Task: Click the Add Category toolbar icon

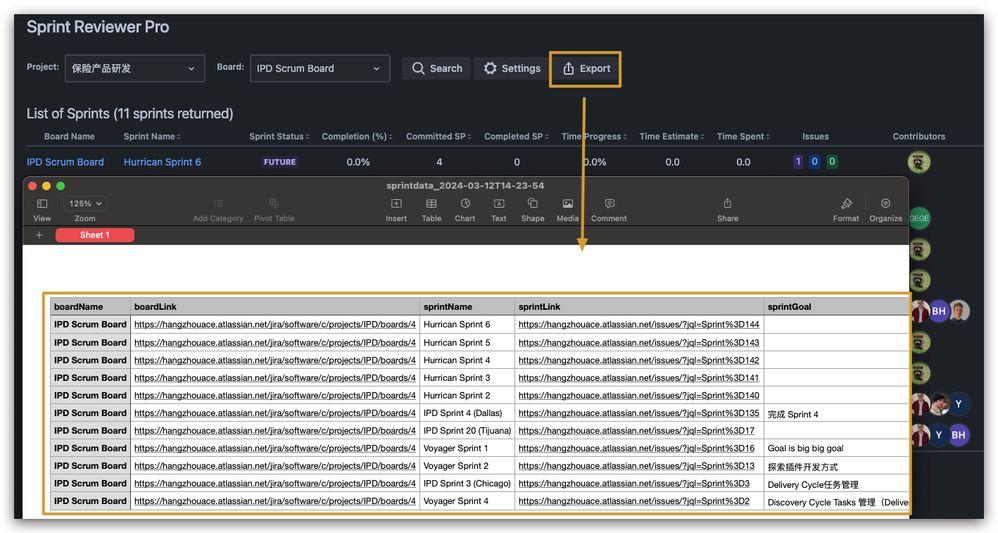Action: (218, 204)
